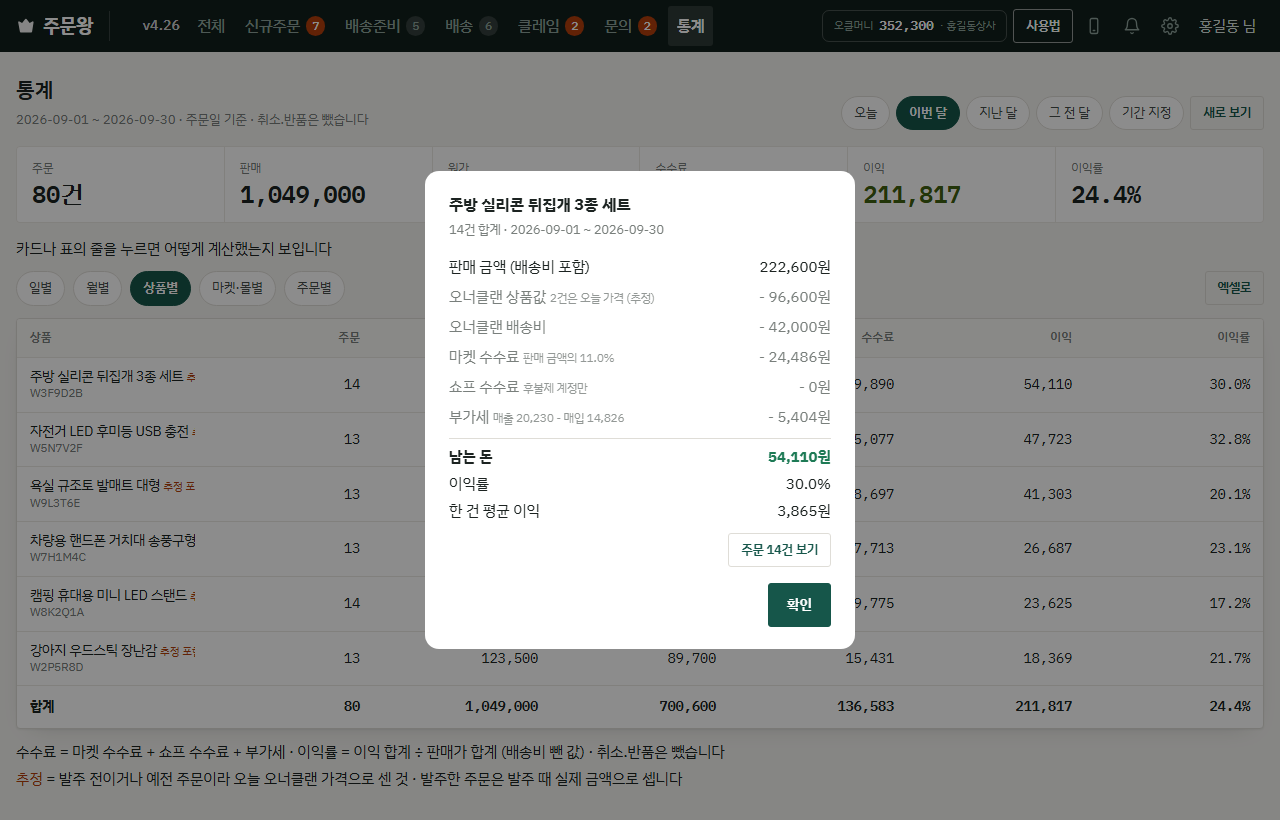Screen dimensions: 1280x820
Task: Click the 마켓 수수료 - 24,486원 value
Action: point(795,357)
